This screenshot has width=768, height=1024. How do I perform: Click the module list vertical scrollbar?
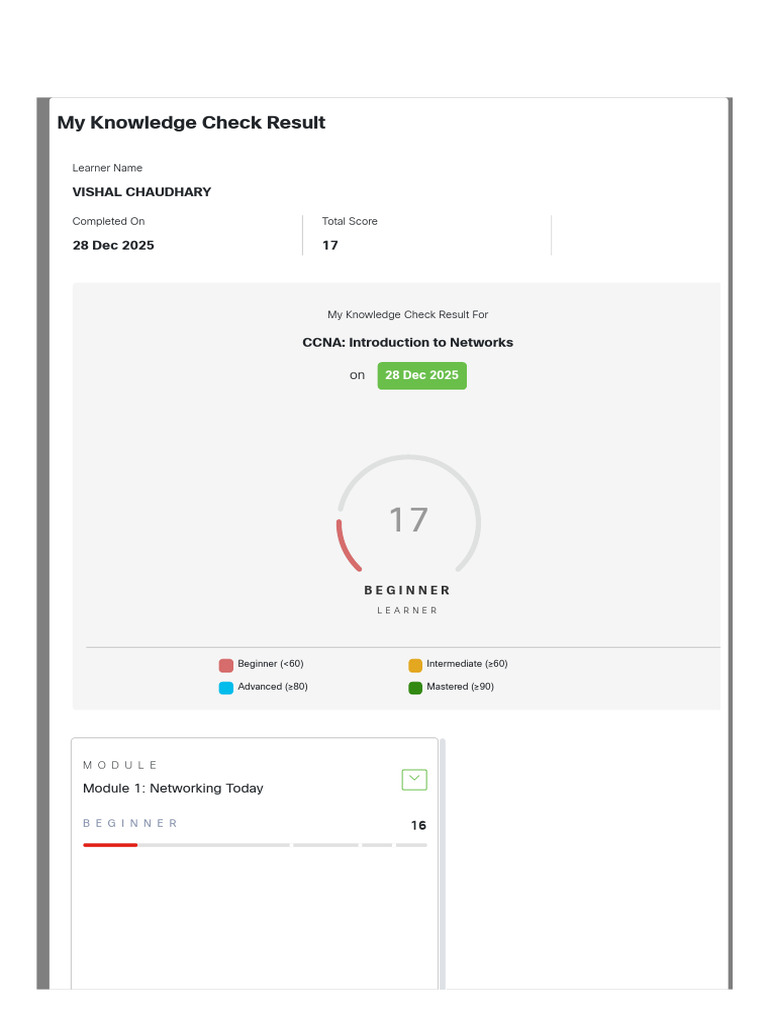click(443, 863)
